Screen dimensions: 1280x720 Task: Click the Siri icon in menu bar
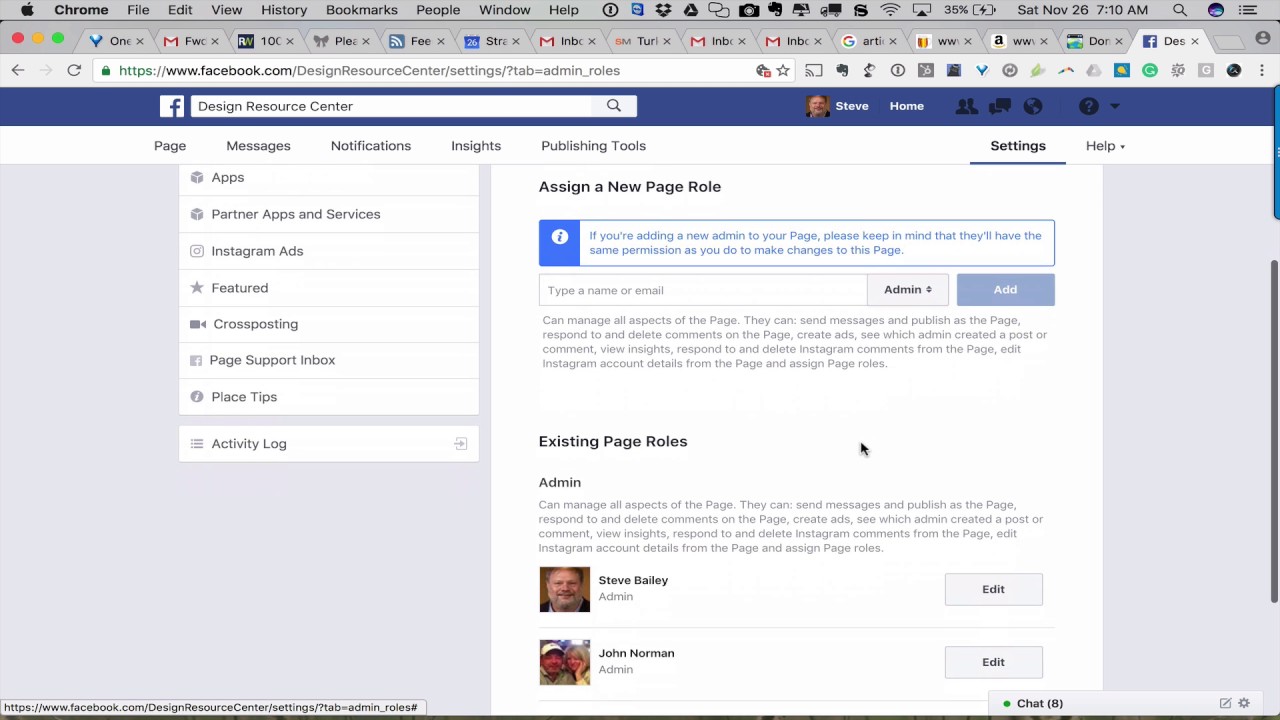[x=1216, y=10]
